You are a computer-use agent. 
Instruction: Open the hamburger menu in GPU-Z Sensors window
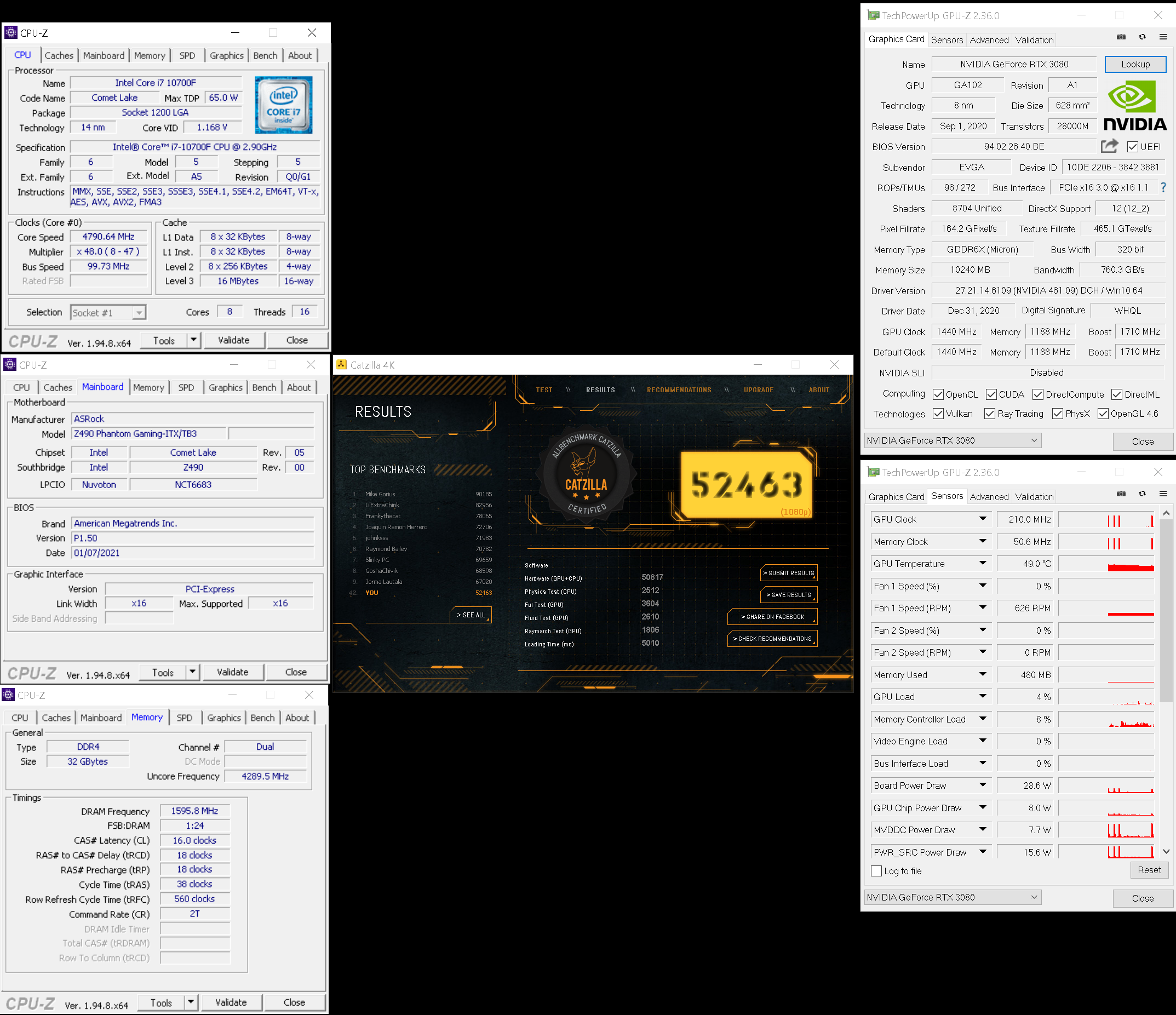coord(1163,494)
